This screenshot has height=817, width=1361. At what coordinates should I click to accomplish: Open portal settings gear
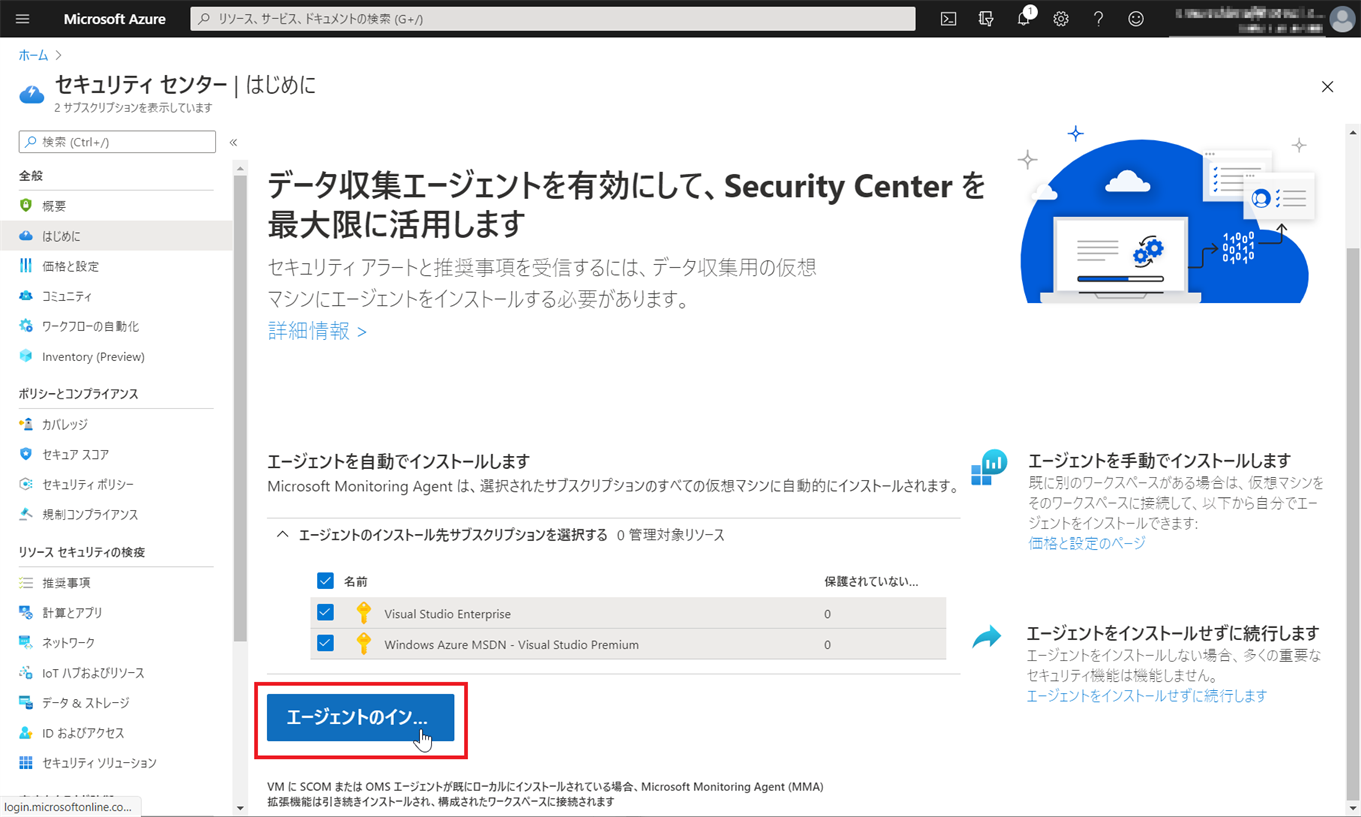(x=1061, y=19)
